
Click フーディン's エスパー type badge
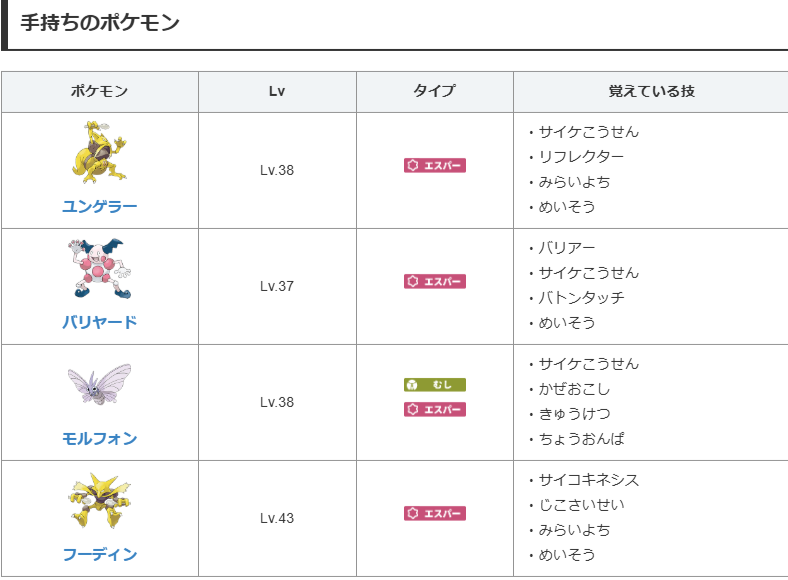tap(435, 514)
